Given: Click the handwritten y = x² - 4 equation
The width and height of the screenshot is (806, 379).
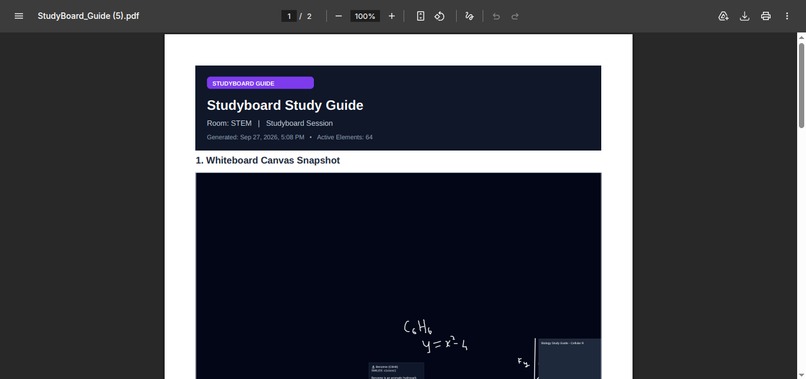Looking at the screenshot, I should (445, 345).
